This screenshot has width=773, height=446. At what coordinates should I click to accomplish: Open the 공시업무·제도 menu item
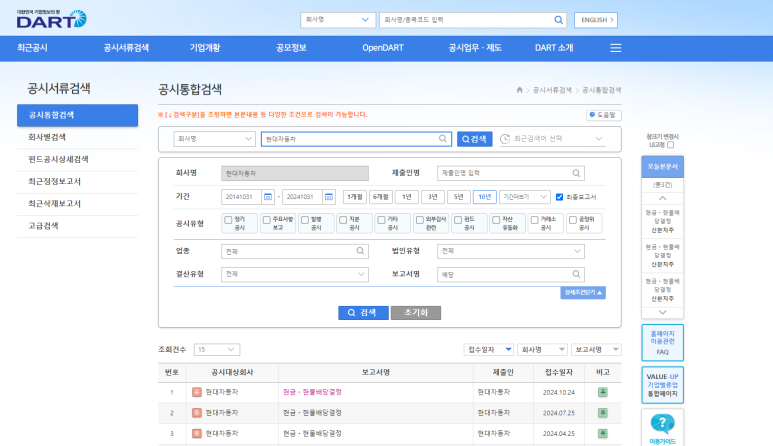tap(475, 48)
